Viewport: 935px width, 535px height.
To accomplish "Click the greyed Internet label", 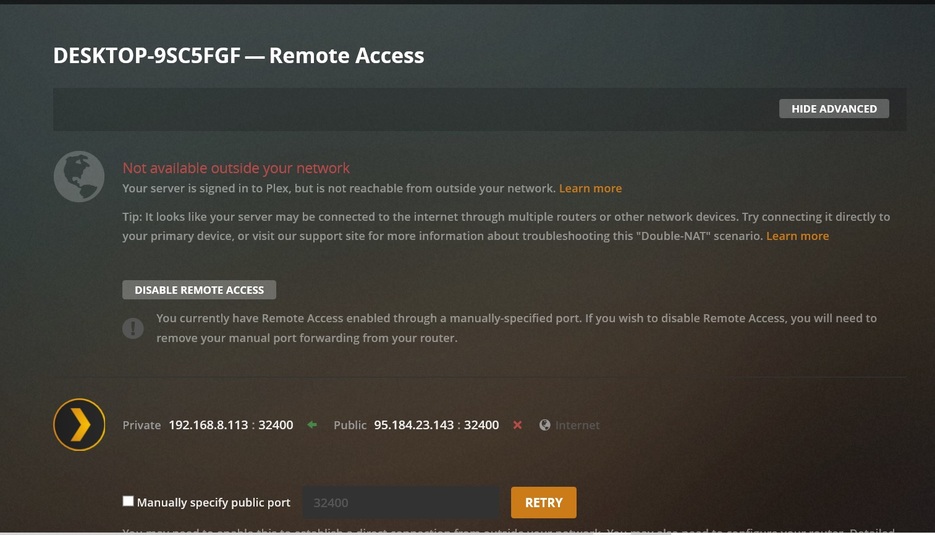I will tap(577, 425).
